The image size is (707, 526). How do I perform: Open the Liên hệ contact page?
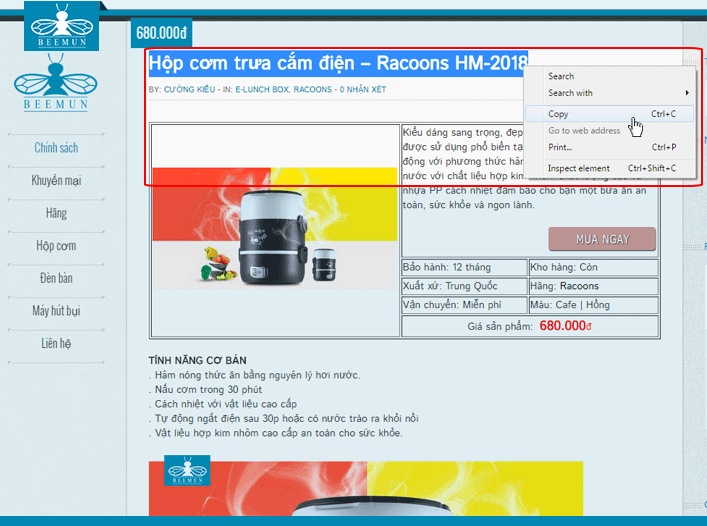tap(56, 343)
